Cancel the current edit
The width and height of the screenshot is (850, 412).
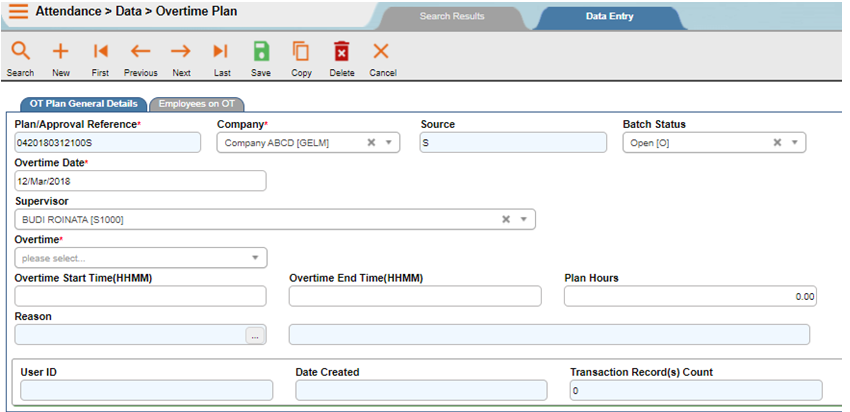pos(381,52)
